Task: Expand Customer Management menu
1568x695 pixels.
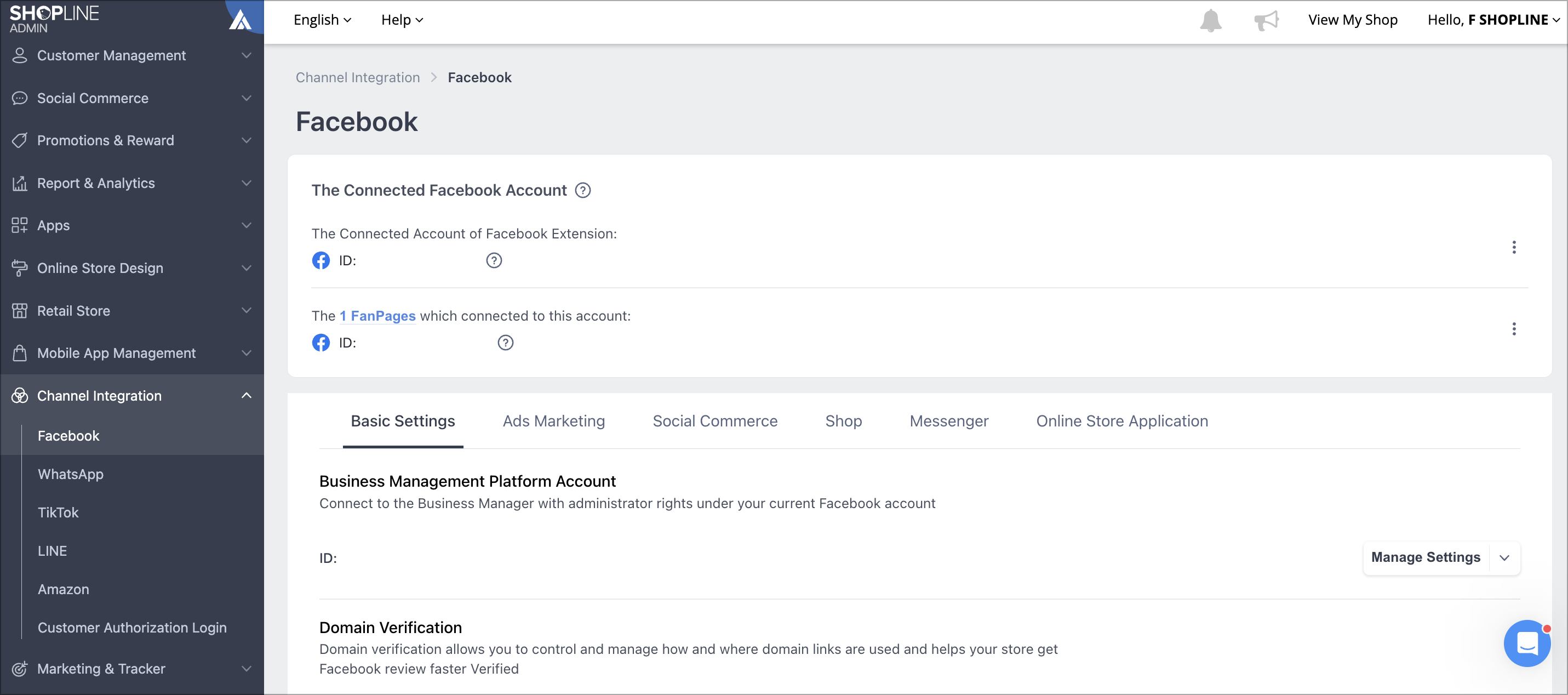Action: click(x=246, y=55)
